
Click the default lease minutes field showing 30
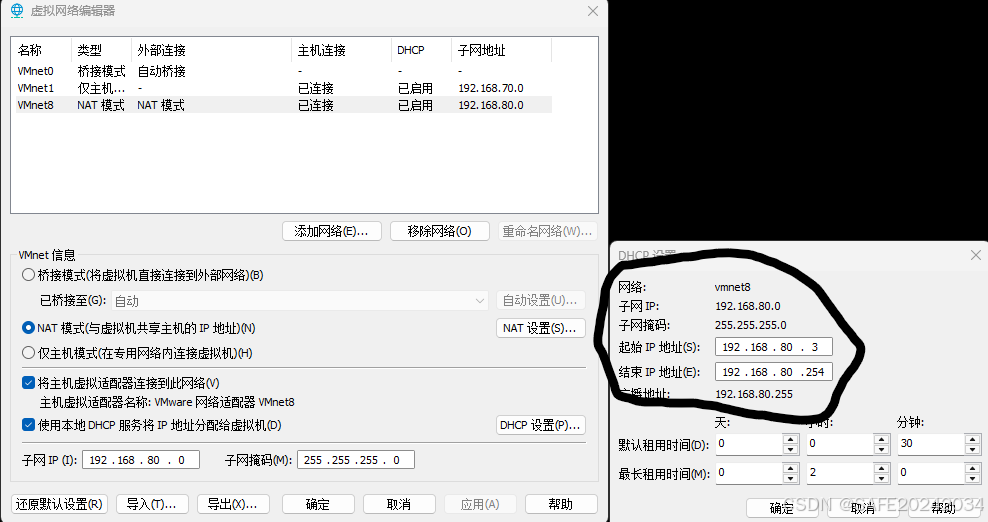[x=931, y=444]
